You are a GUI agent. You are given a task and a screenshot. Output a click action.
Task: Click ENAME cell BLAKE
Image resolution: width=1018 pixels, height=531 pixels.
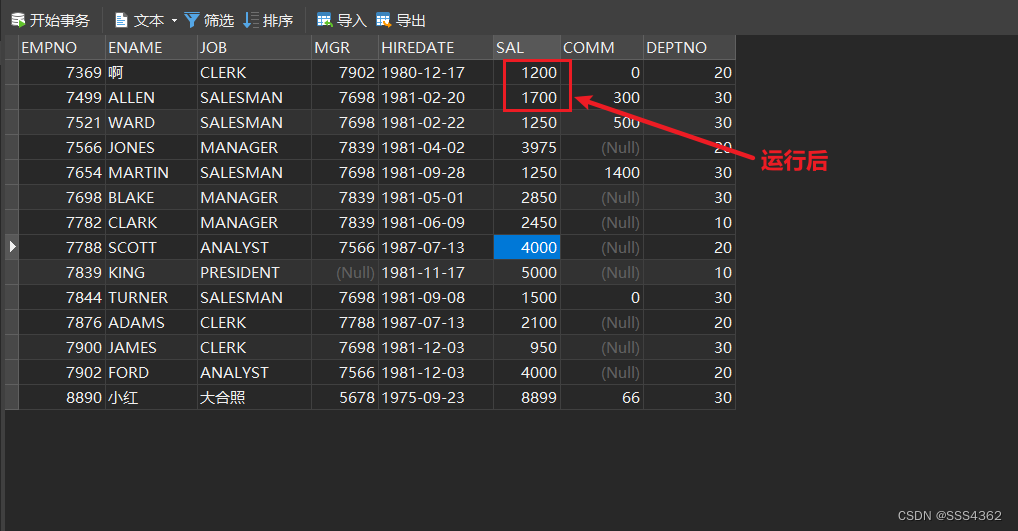pos(151,197)
